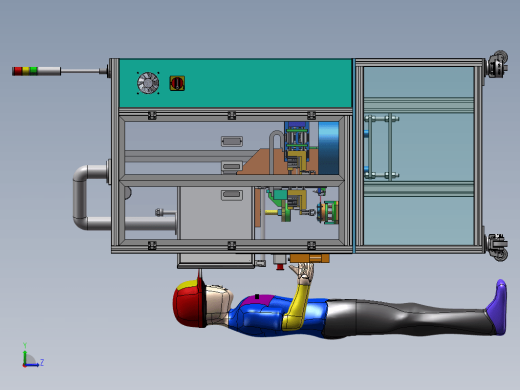
Task: Select the gray U-shaped exhaust pipe
Action: [x=91, y=197]
